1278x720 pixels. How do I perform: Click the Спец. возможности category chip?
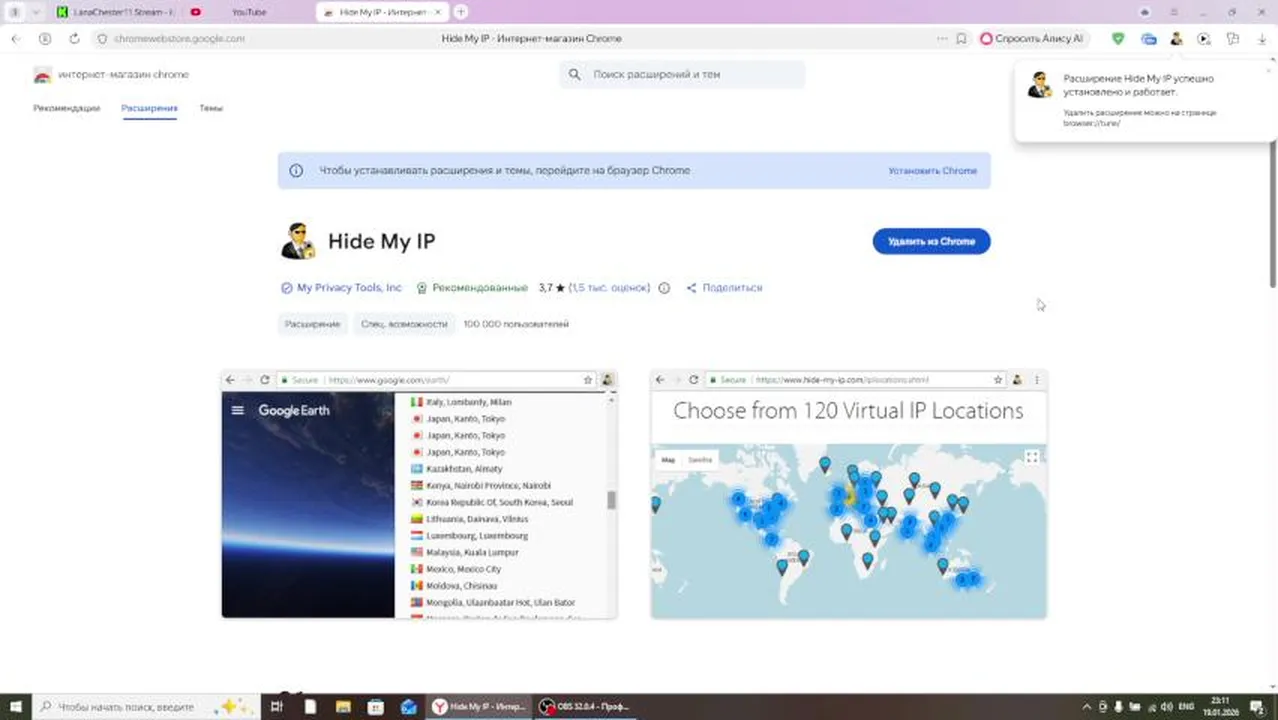pyautogui.click(x=404, y=324)
